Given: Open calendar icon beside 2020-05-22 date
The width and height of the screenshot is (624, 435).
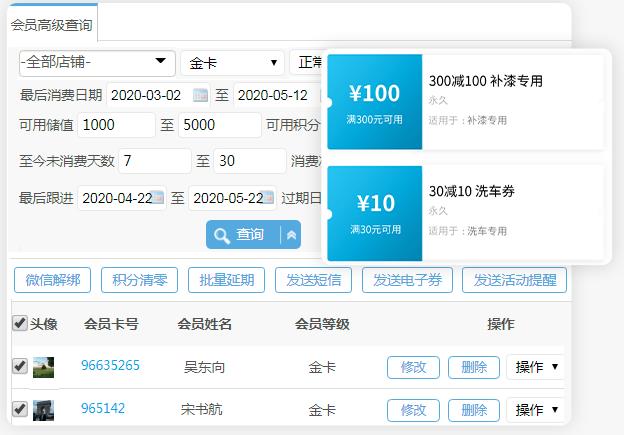Looking at the screenshot, I should [x=268, y=197].
